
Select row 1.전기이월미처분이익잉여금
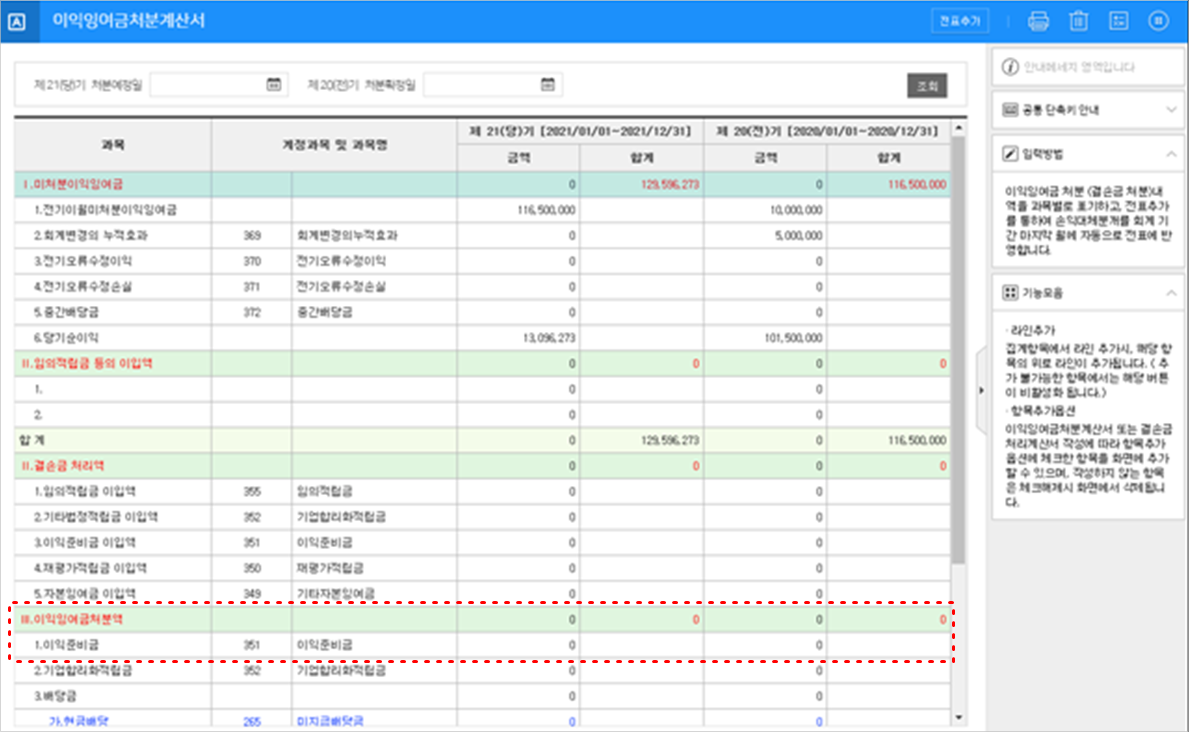click(105, 210)
